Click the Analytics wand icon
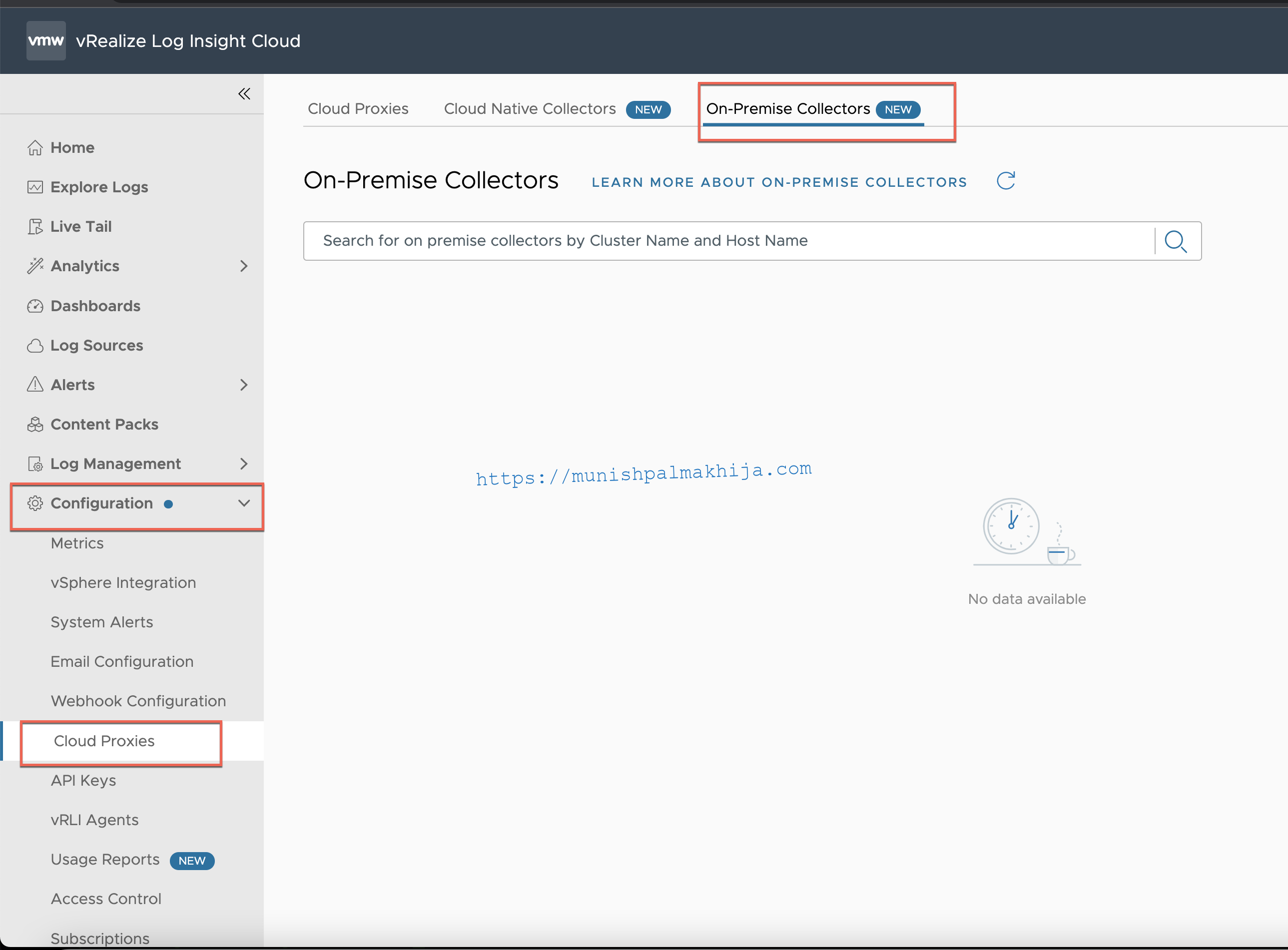This screenshot has height=950, width=1288. tap(35, 266)
